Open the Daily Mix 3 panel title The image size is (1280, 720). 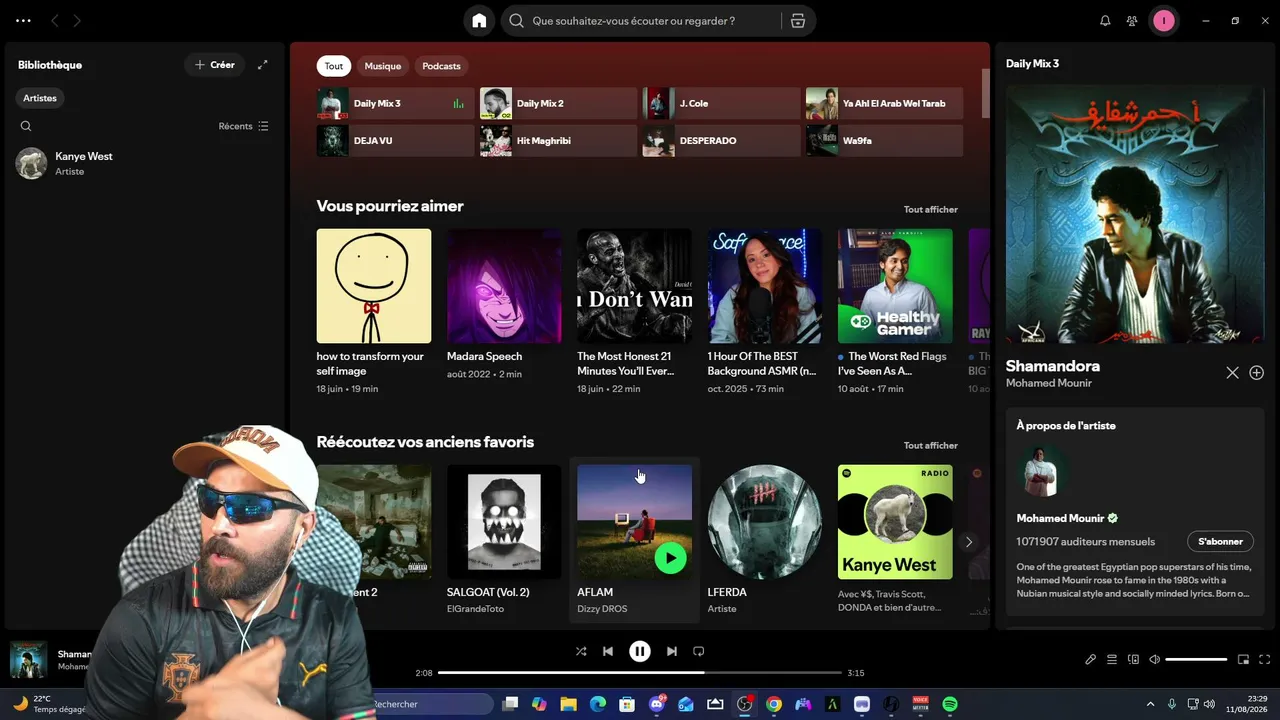(1032, 63)
